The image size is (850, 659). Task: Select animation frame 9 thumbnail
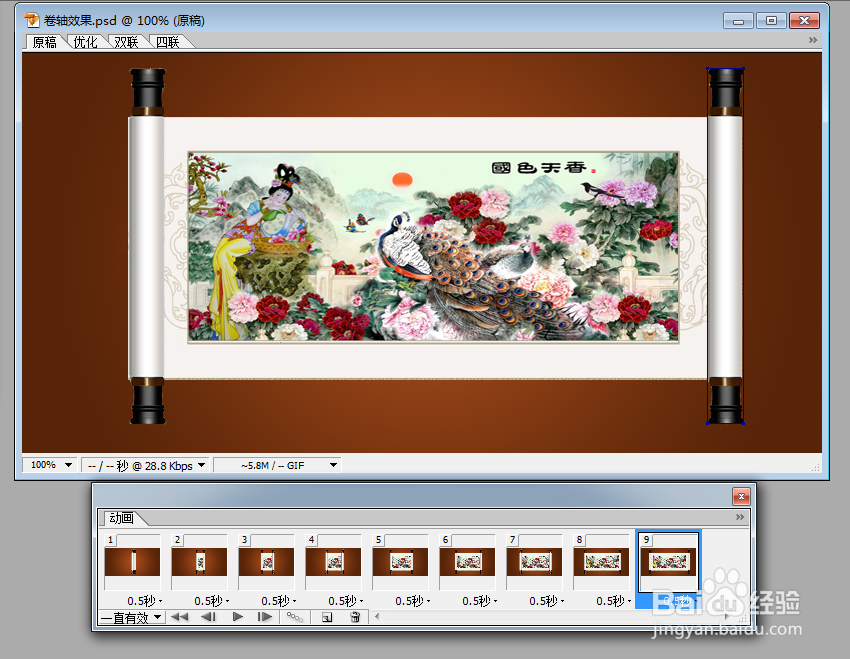[668, 562]
